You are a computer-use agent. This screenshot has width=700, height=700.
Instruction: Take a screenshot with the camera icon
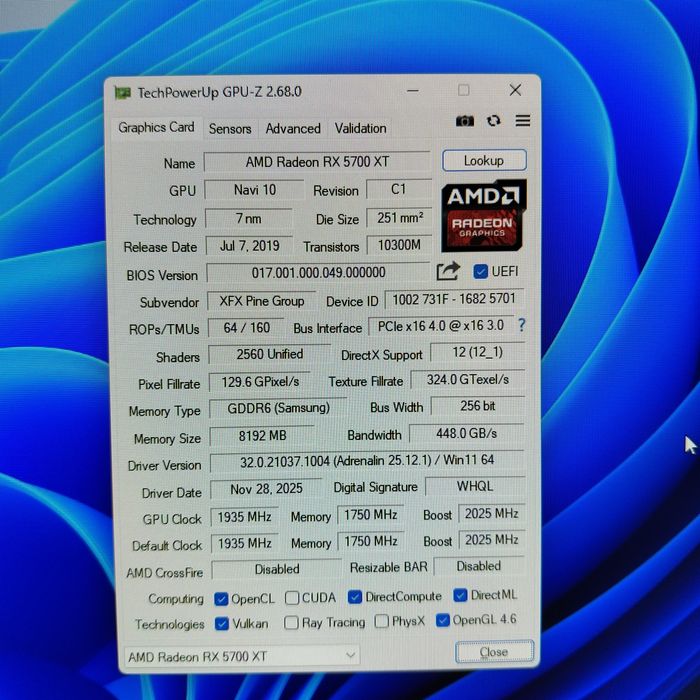point(465,121)
